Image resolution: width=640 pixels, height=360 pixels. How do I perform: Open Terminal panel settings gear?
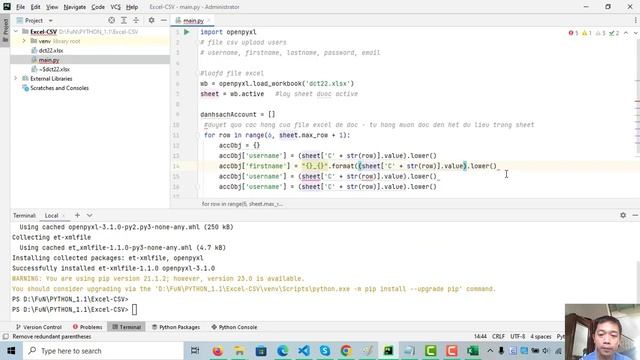[x=623, y=215]
